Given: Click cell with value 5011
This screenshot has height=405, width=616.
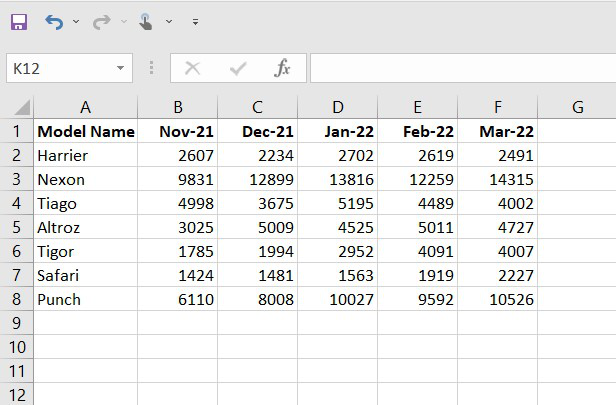Looking at the screenshot, I should pos(418,227).
